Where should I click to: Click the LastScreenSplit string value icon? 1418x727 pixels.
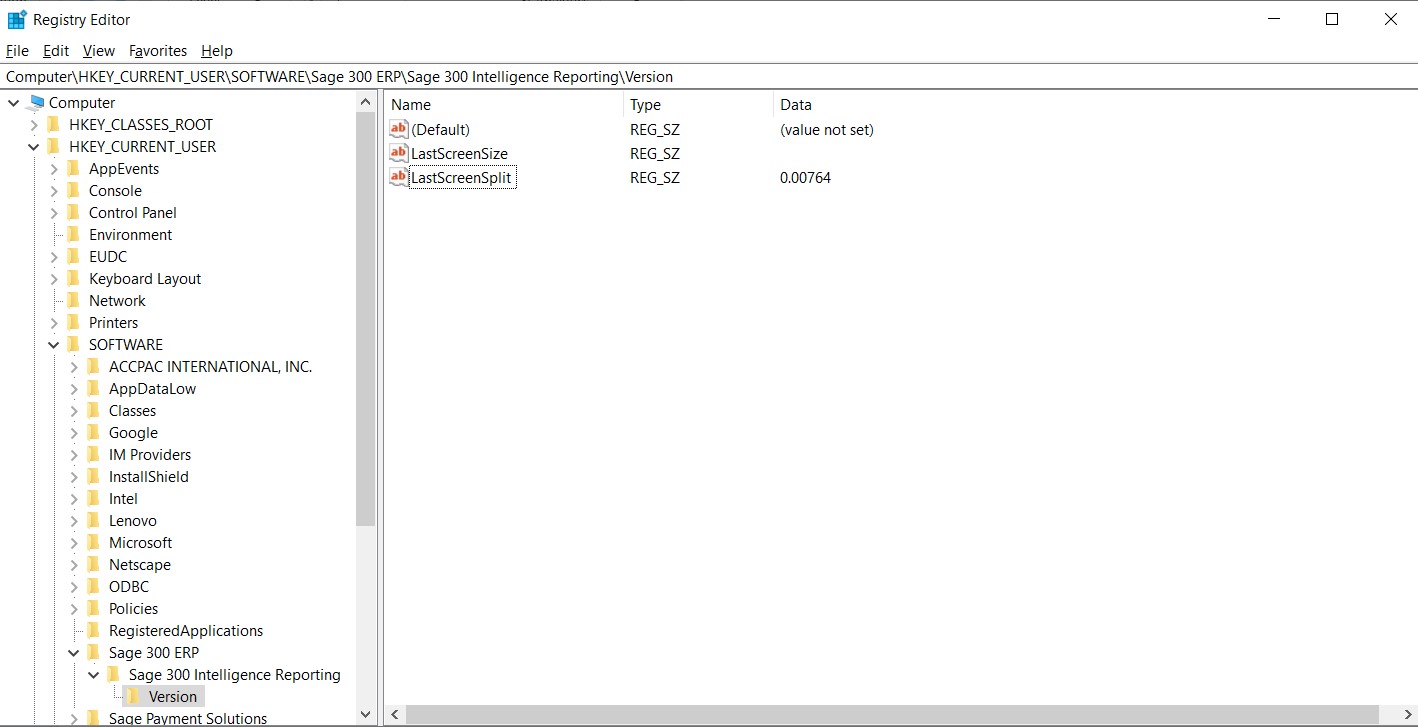pyautogui.click(x=399, y=177)
